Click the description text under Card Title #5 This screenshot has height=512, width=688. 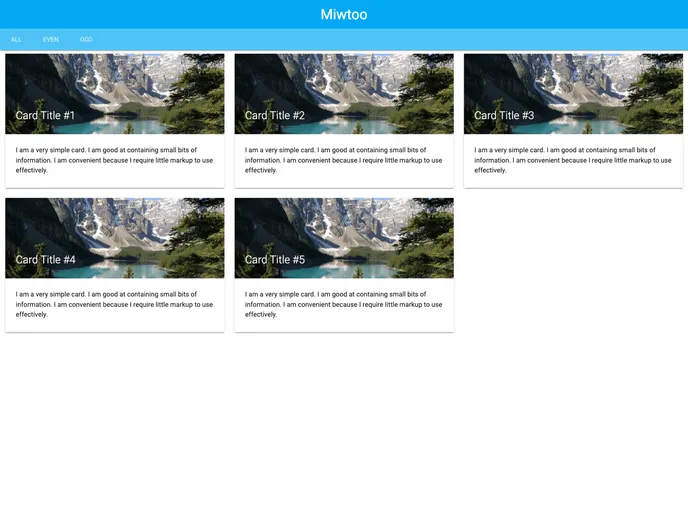tap(343, 304)
